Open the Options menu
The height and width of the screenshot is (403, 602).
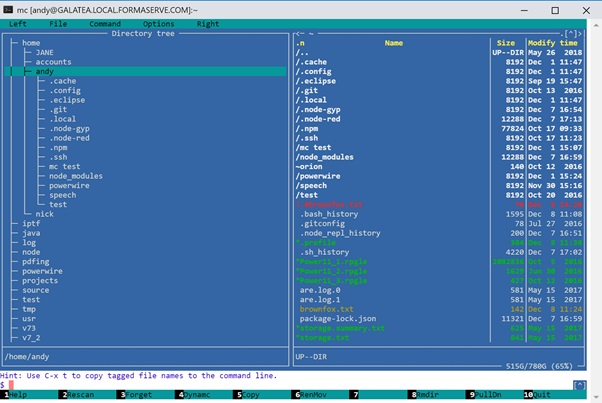158,23
